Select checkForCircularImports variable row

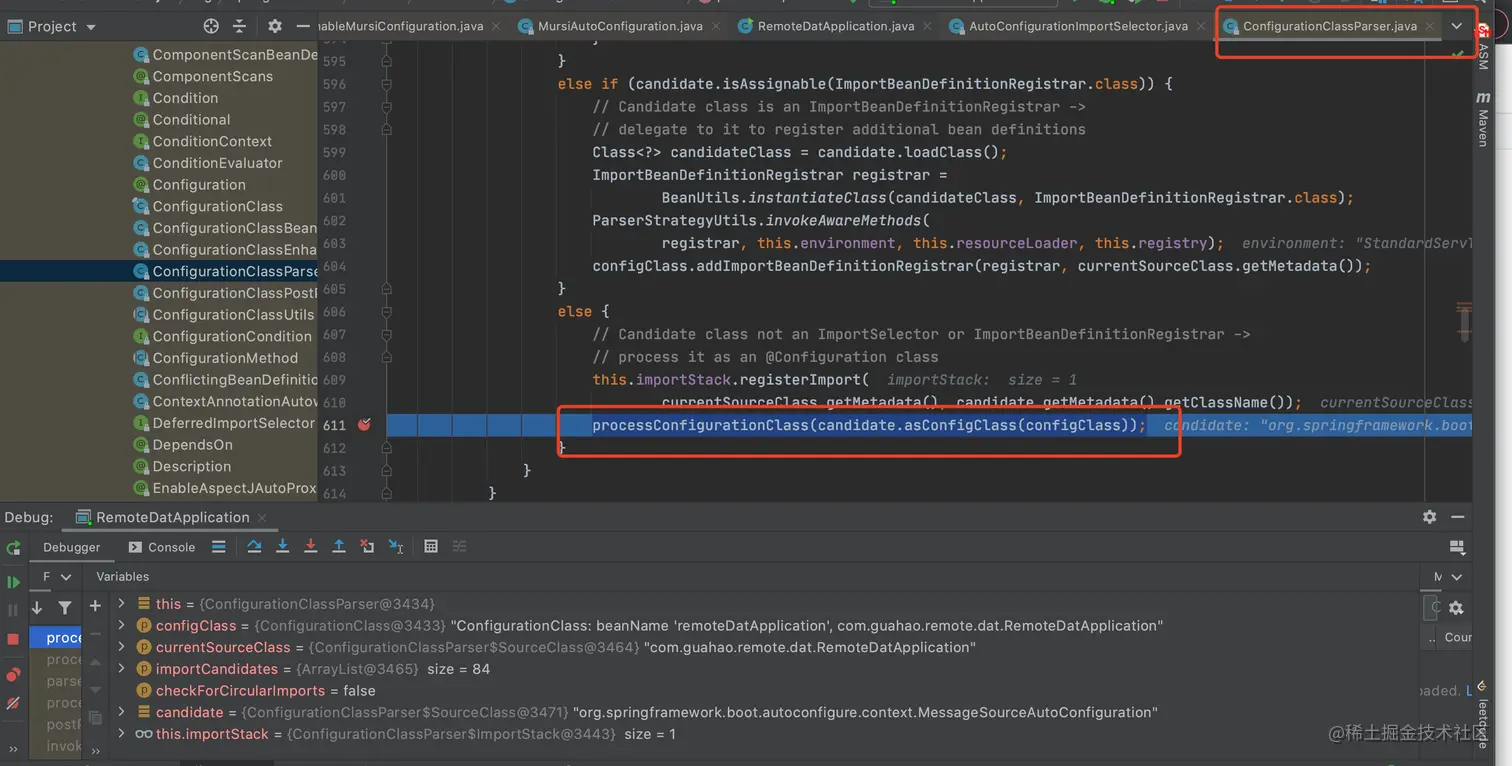(256, 691)
